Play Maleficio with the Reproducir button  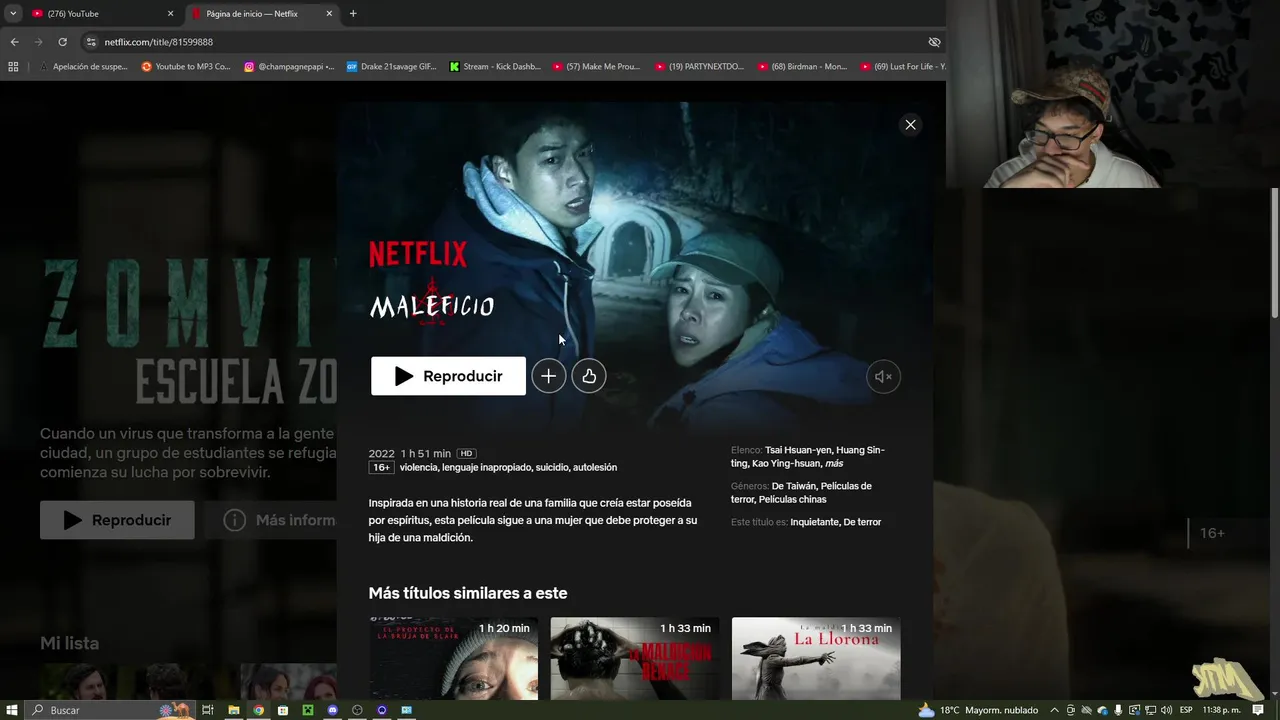pos(448,376)
